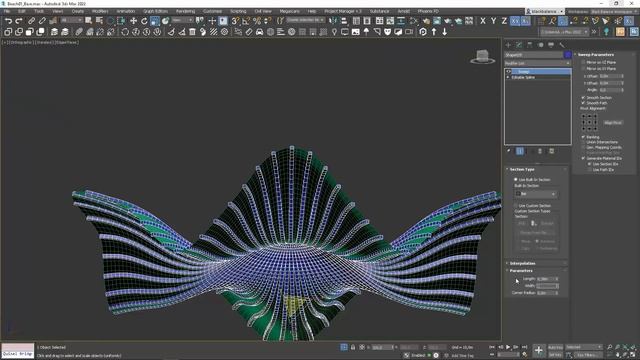The height and width of the screenshot is (360, 640).
Task: Toggle the Banking checkbox
Action: coord(583,137)
